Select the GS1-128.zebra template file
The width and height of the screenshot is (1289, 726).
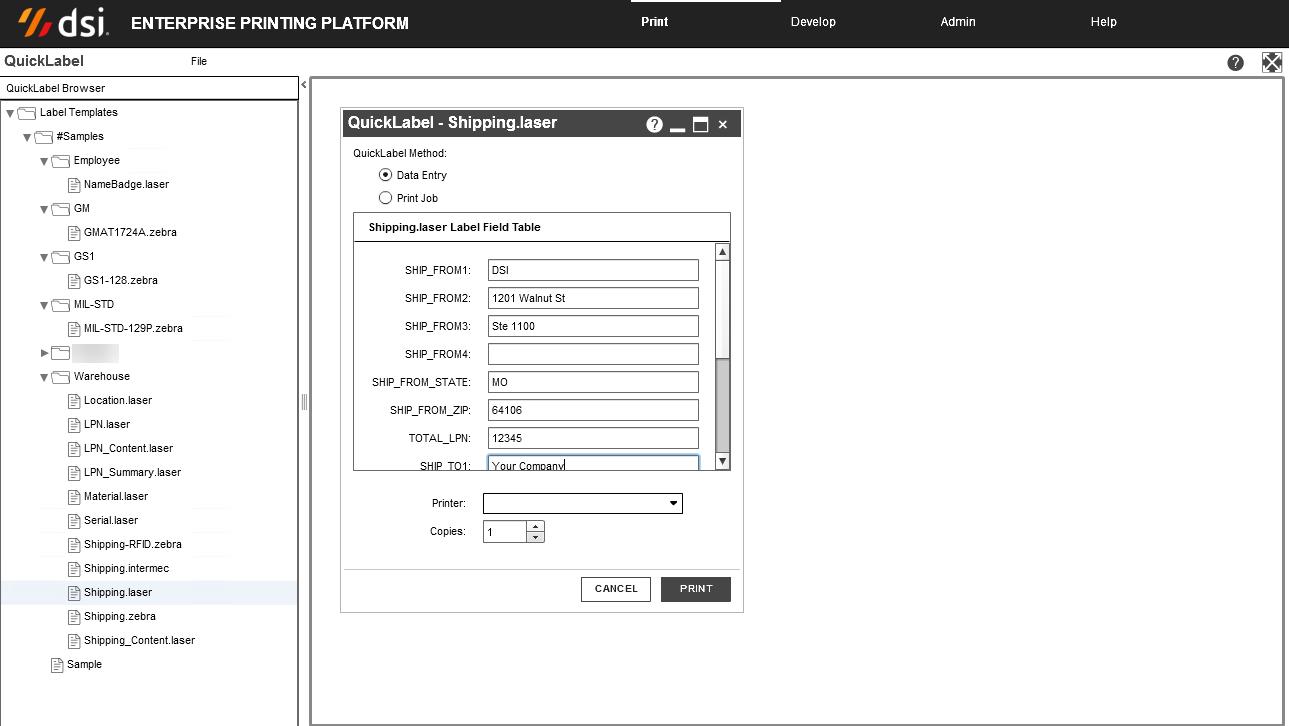[120, 281]
